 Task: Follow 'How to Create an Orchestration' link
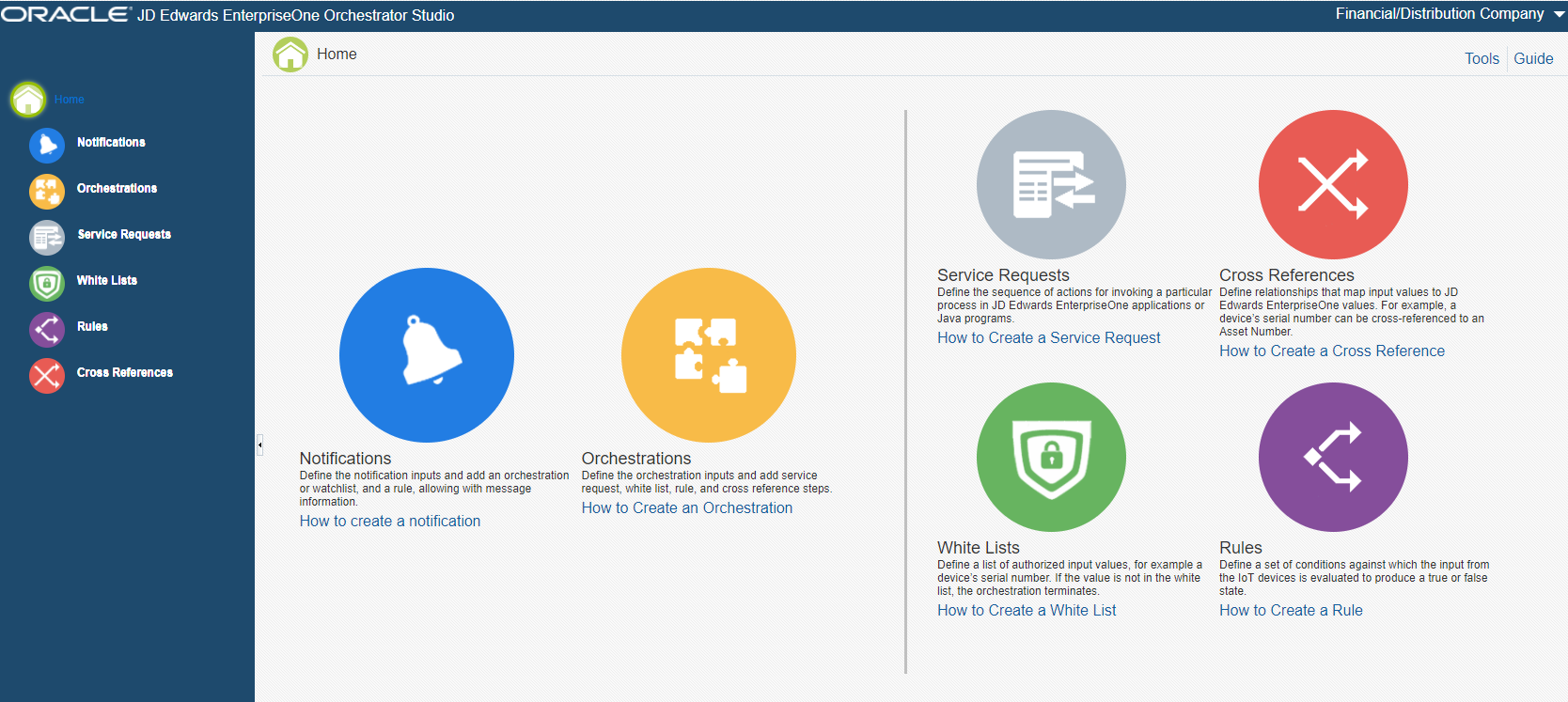tap(686, 507)
